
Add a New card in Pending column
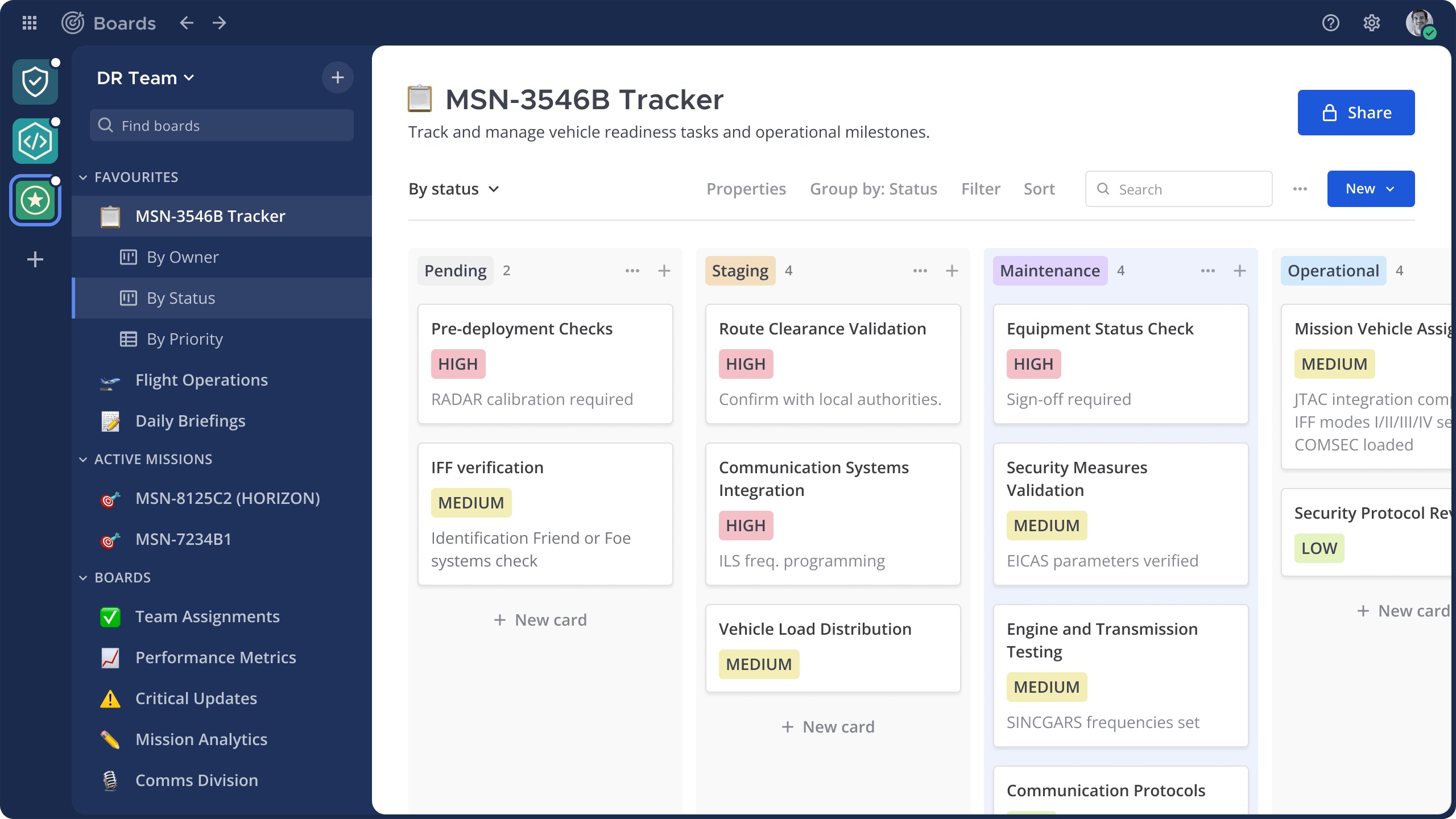539,619
